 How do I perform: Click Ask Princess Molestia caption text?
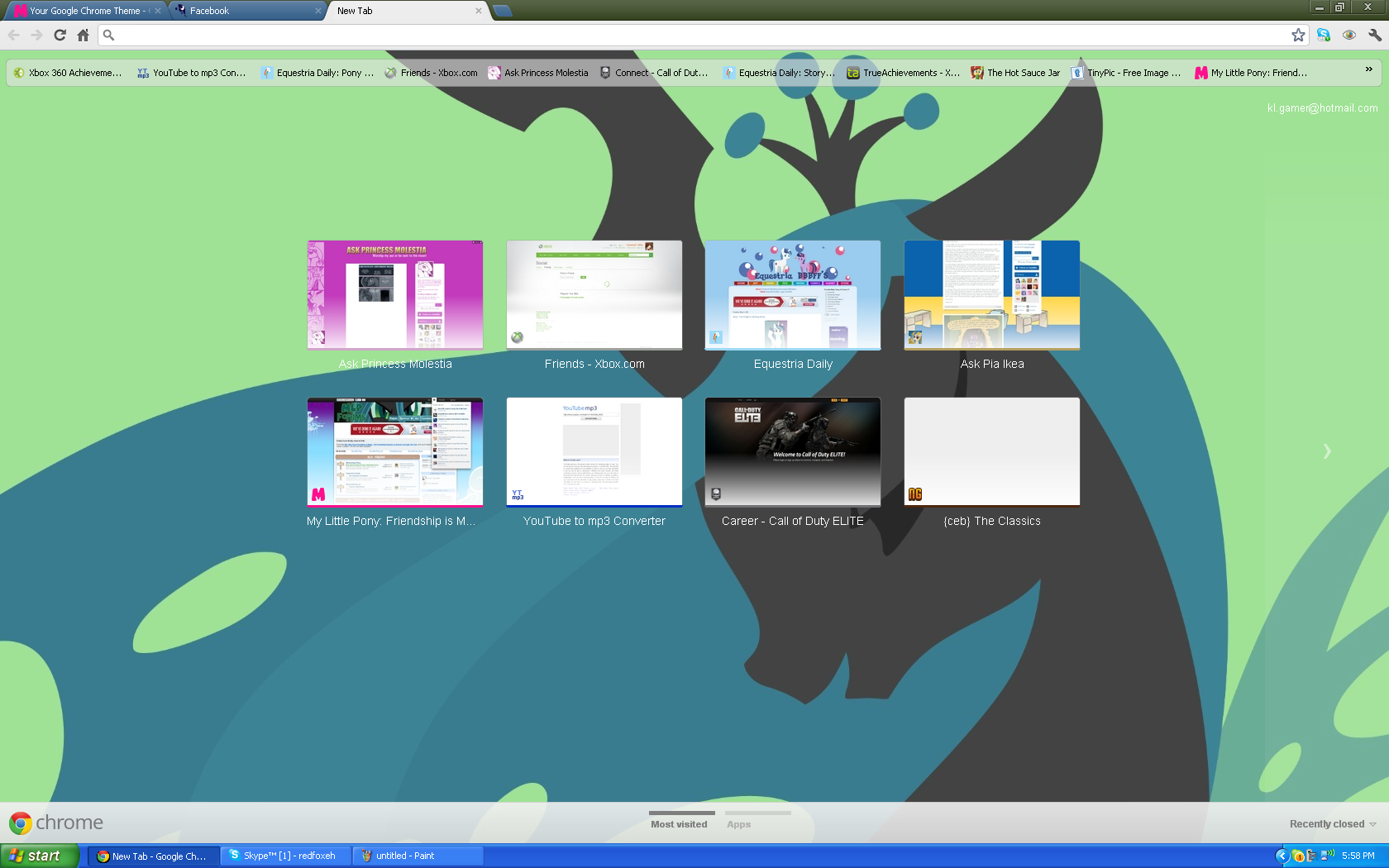395,364
